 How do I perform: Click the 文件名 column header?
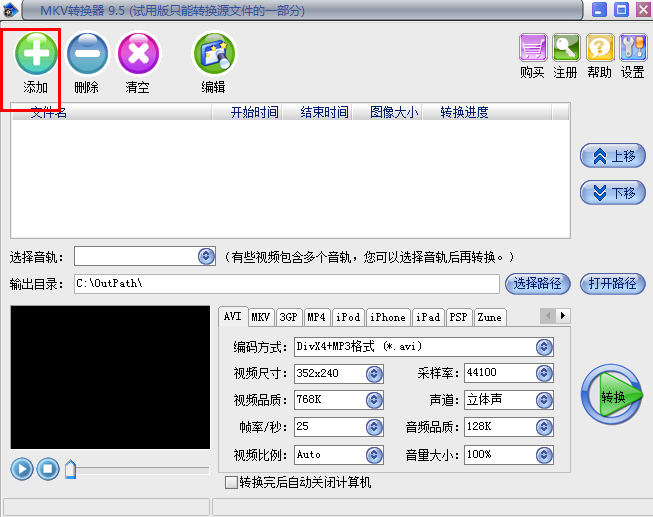112,112
